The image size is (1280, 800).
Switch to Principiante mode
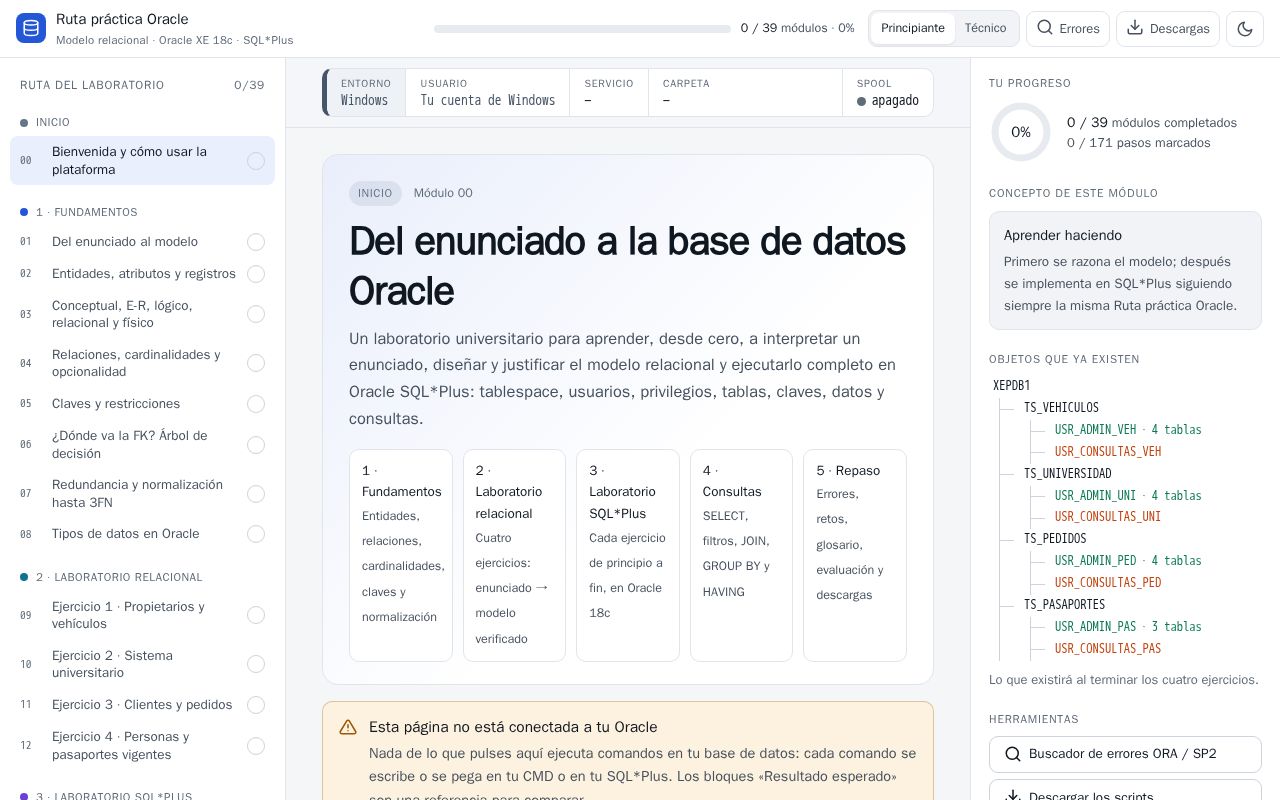pyautogui.click(x=912, y=28)
